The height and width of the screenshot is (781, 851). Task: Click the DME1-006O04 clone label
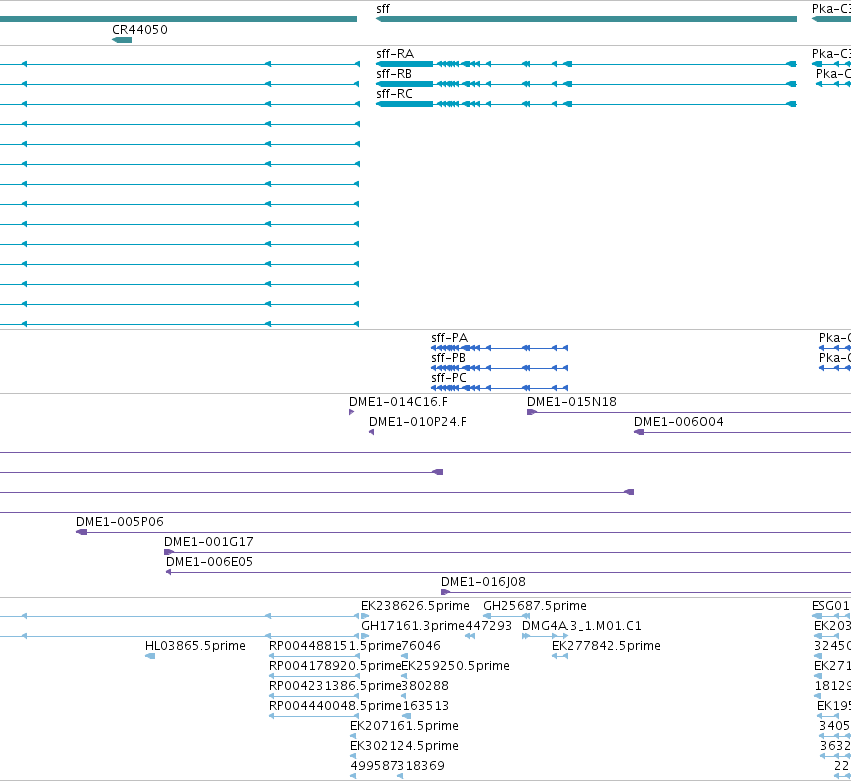[x=678, y=422]
